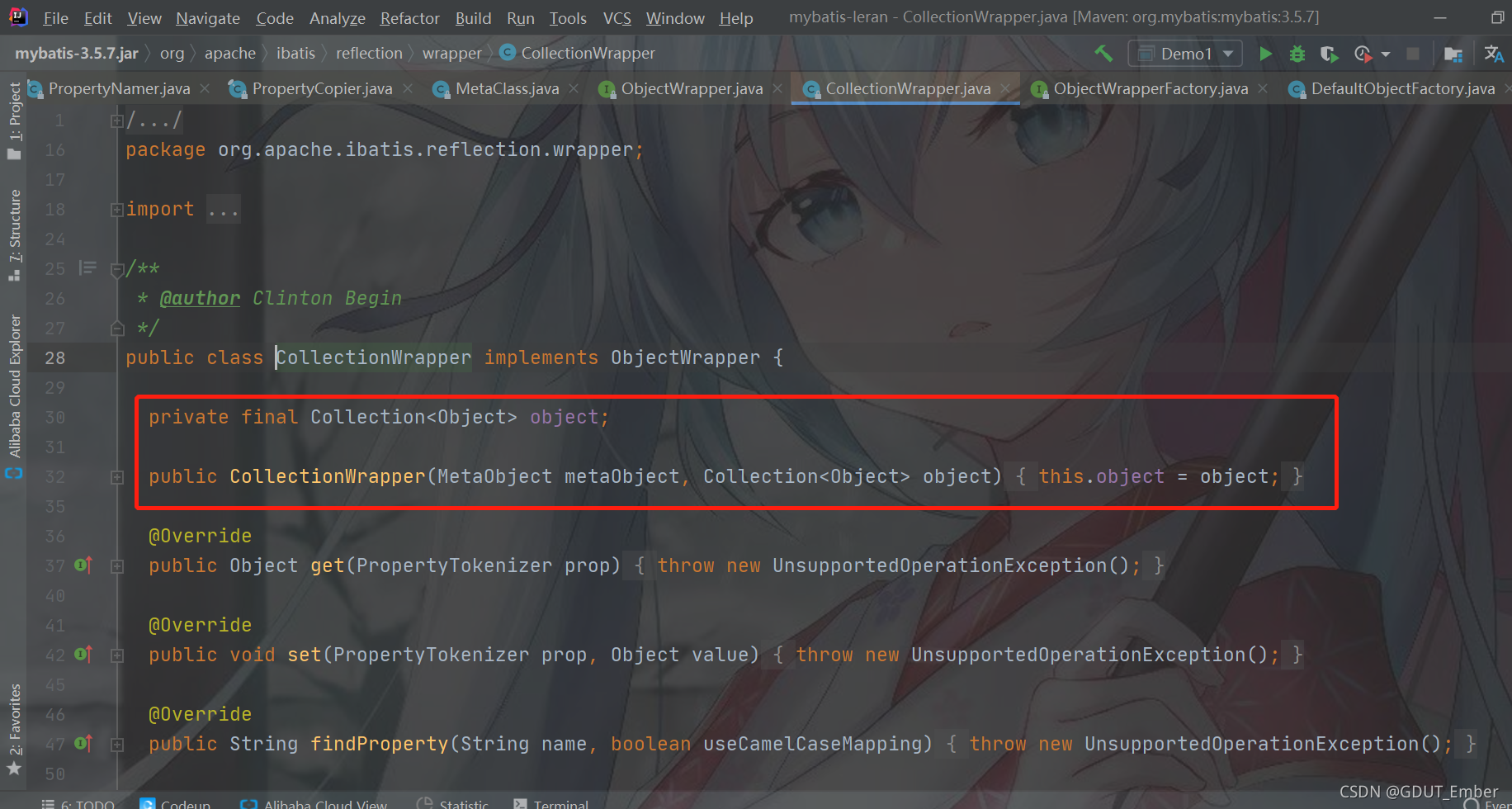Expand the folded constructor on line 32
This screenshot has height=809, width=1512.
(x=116, y=477)
